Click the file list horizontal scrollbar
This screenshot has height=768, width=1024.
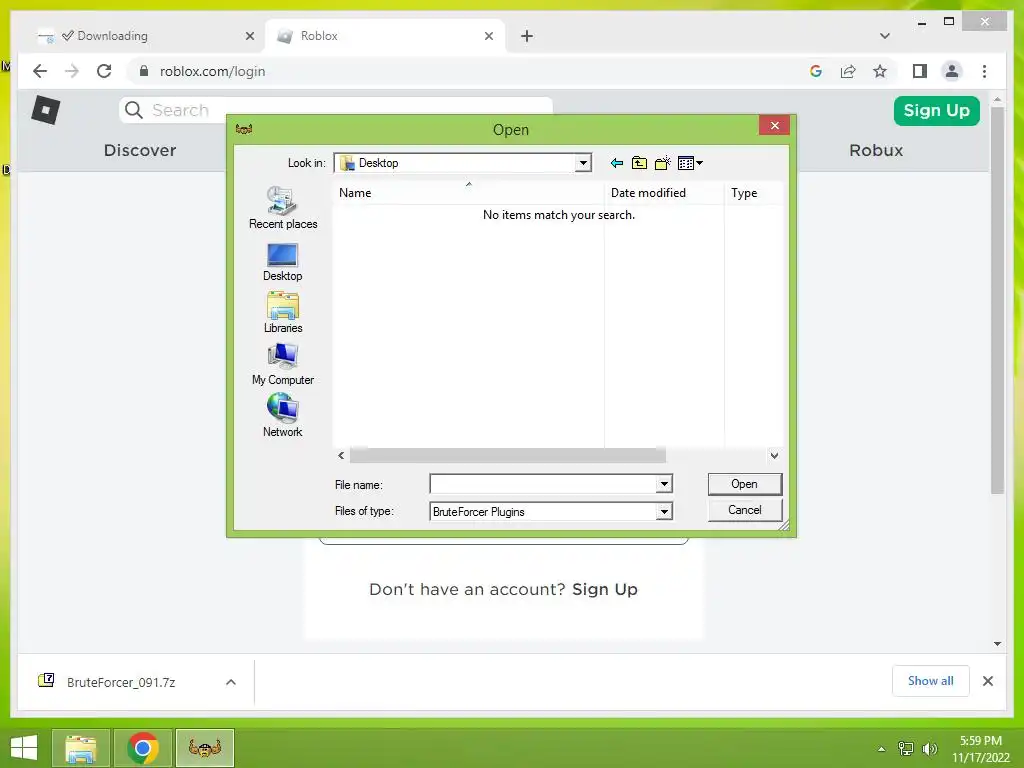(507, 455)
